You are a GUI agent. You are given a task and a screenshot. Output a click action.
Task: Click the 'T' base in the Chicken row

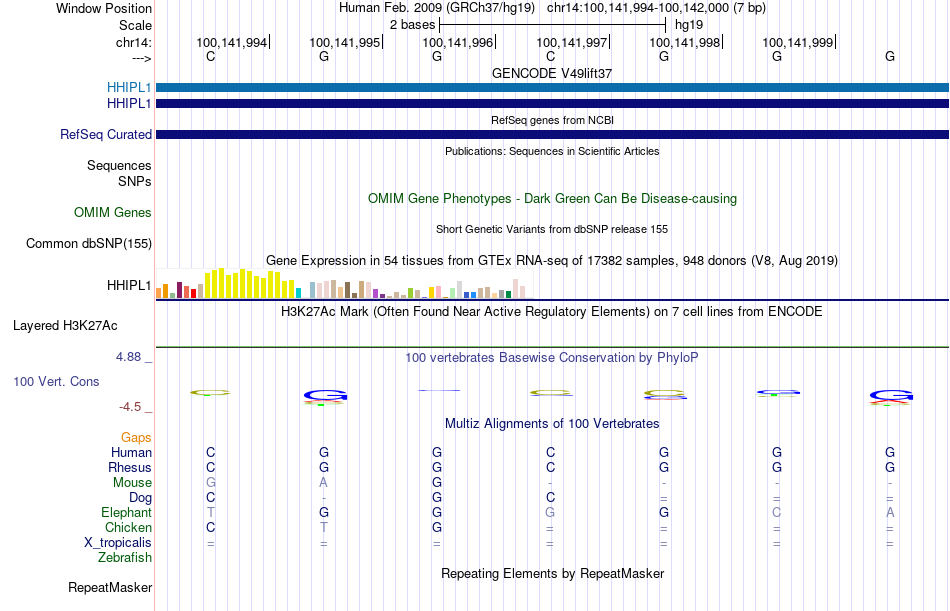pos(324,527)
